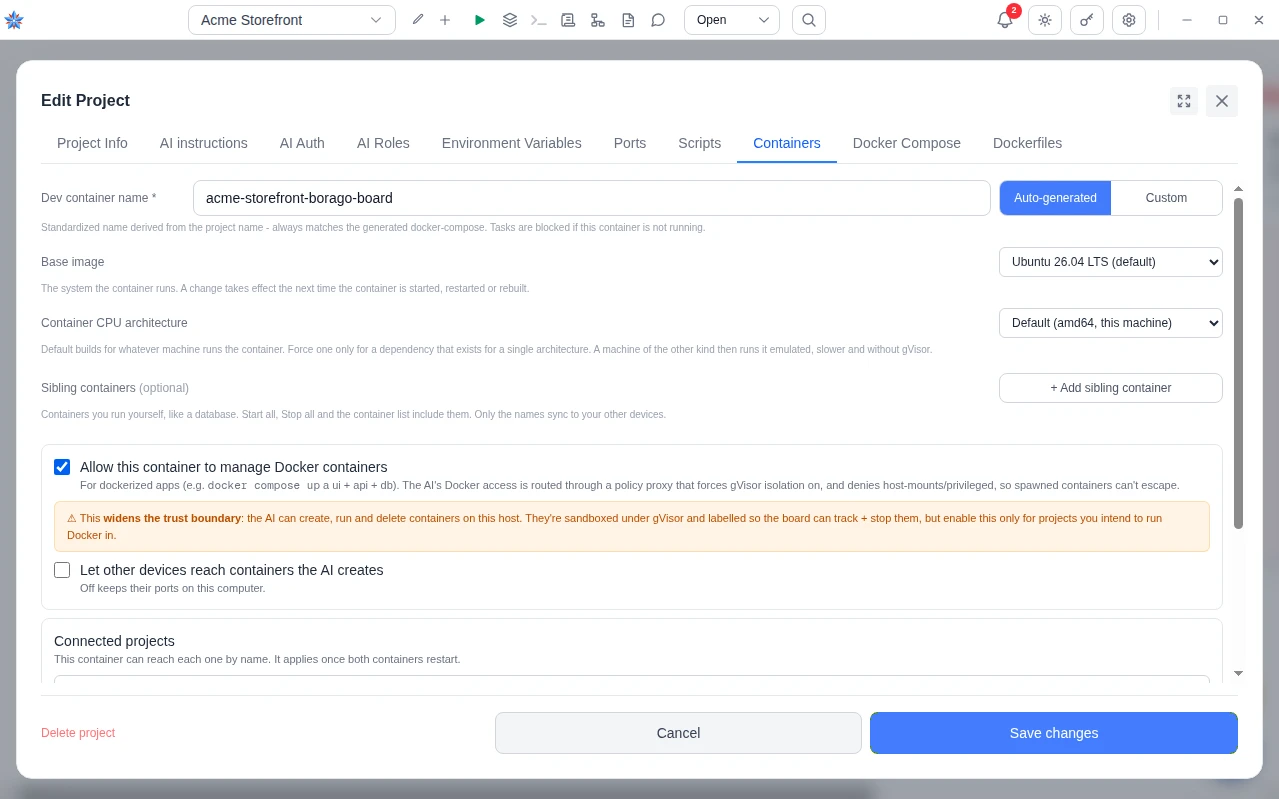Switch to the AI Auth tab
The image size is (1279, 799).
(302, 143)
